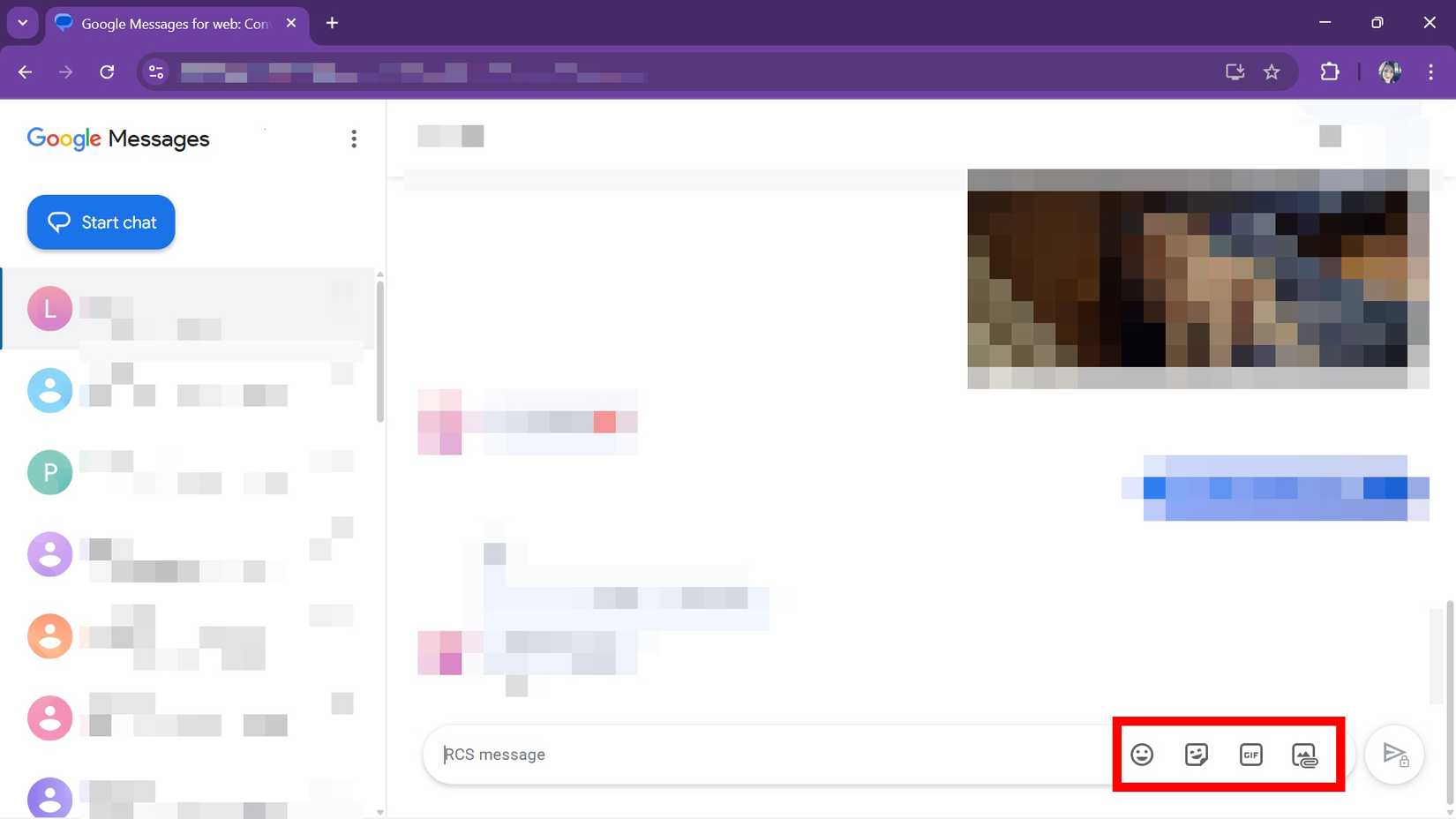Expand the tab search dropdown

pos(23,23)
